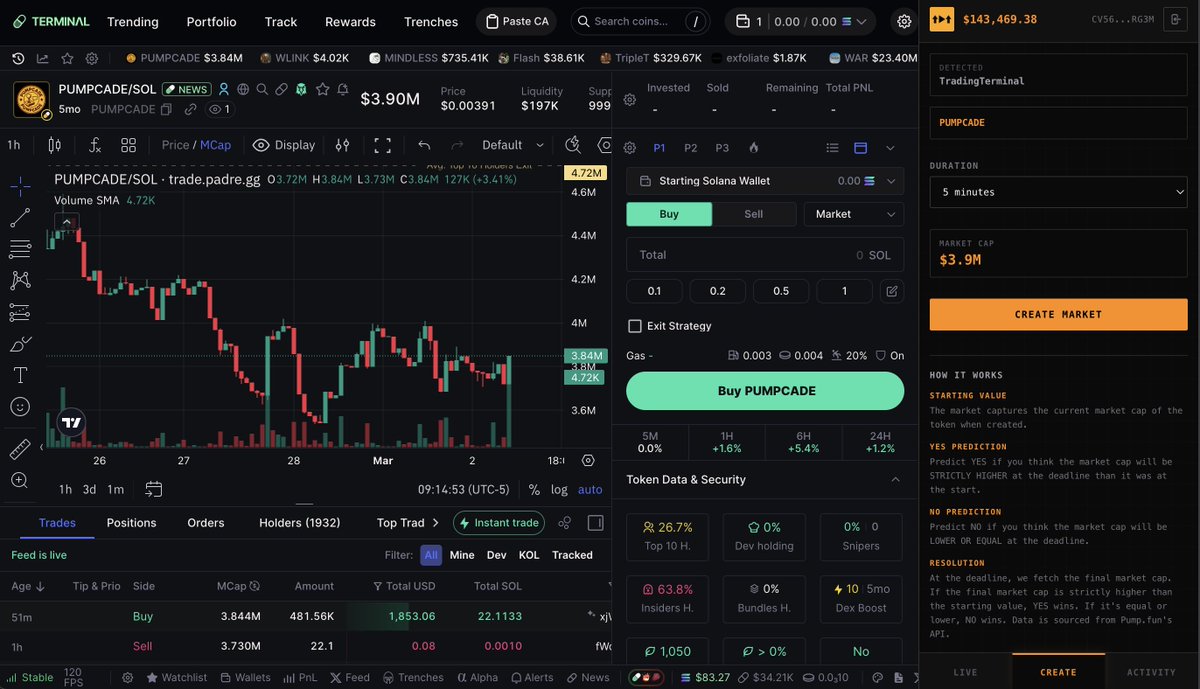
Task: Click the chart-line icon in ticker bar
Action: tap(42, 58)
